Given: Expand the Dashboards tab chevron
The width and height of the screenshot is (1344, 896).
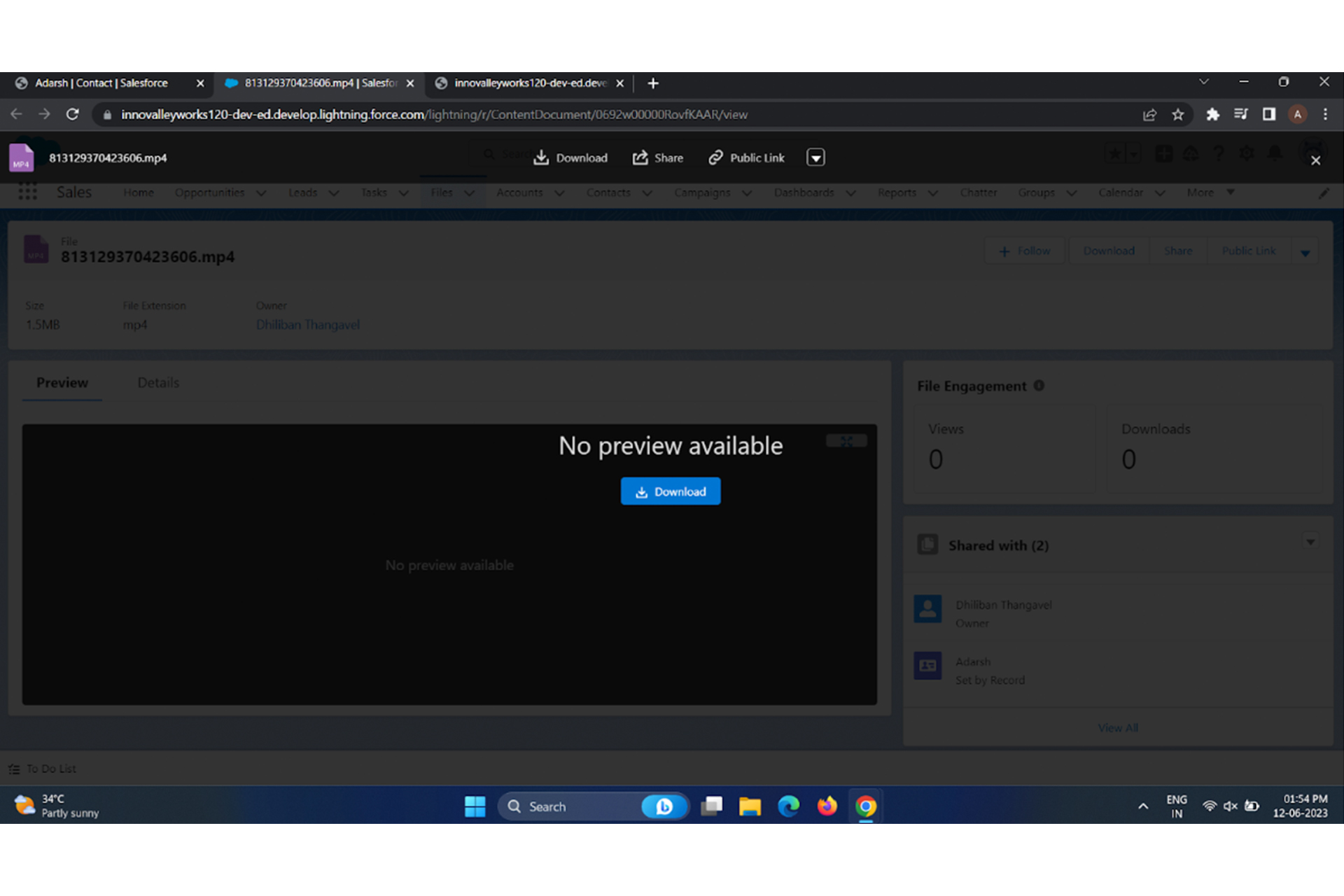Looking at the screenshot, I should tap(851, 193).
